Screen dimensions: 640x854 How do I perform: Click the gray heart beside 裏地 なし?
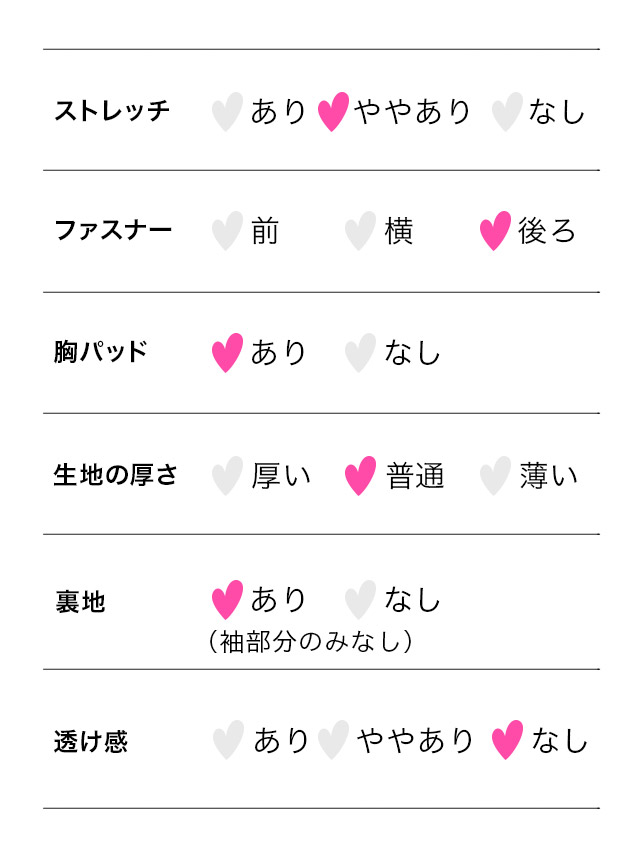[360, 600]
